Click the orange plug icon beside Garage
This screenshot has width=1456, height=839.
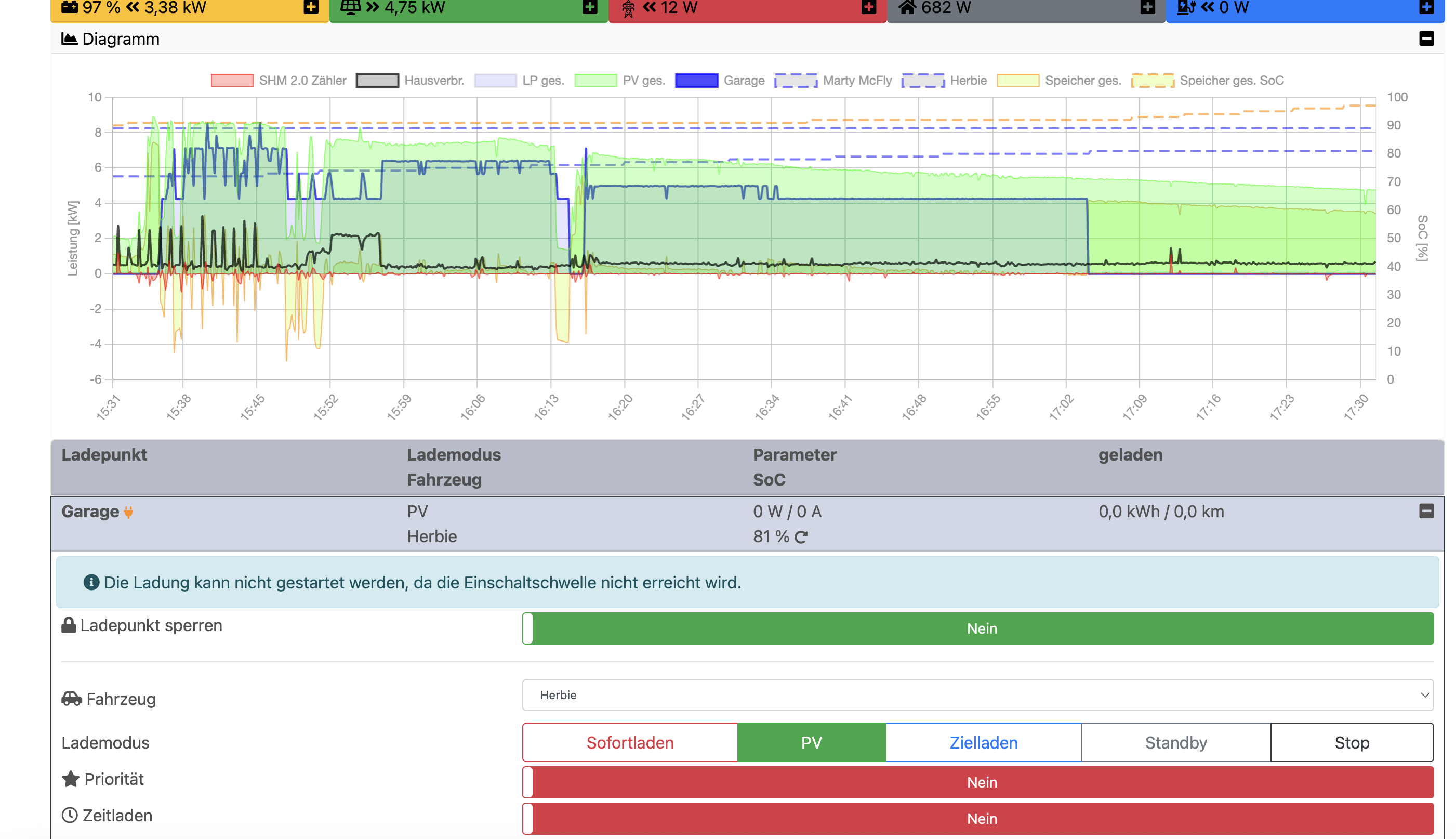point(128,512)
